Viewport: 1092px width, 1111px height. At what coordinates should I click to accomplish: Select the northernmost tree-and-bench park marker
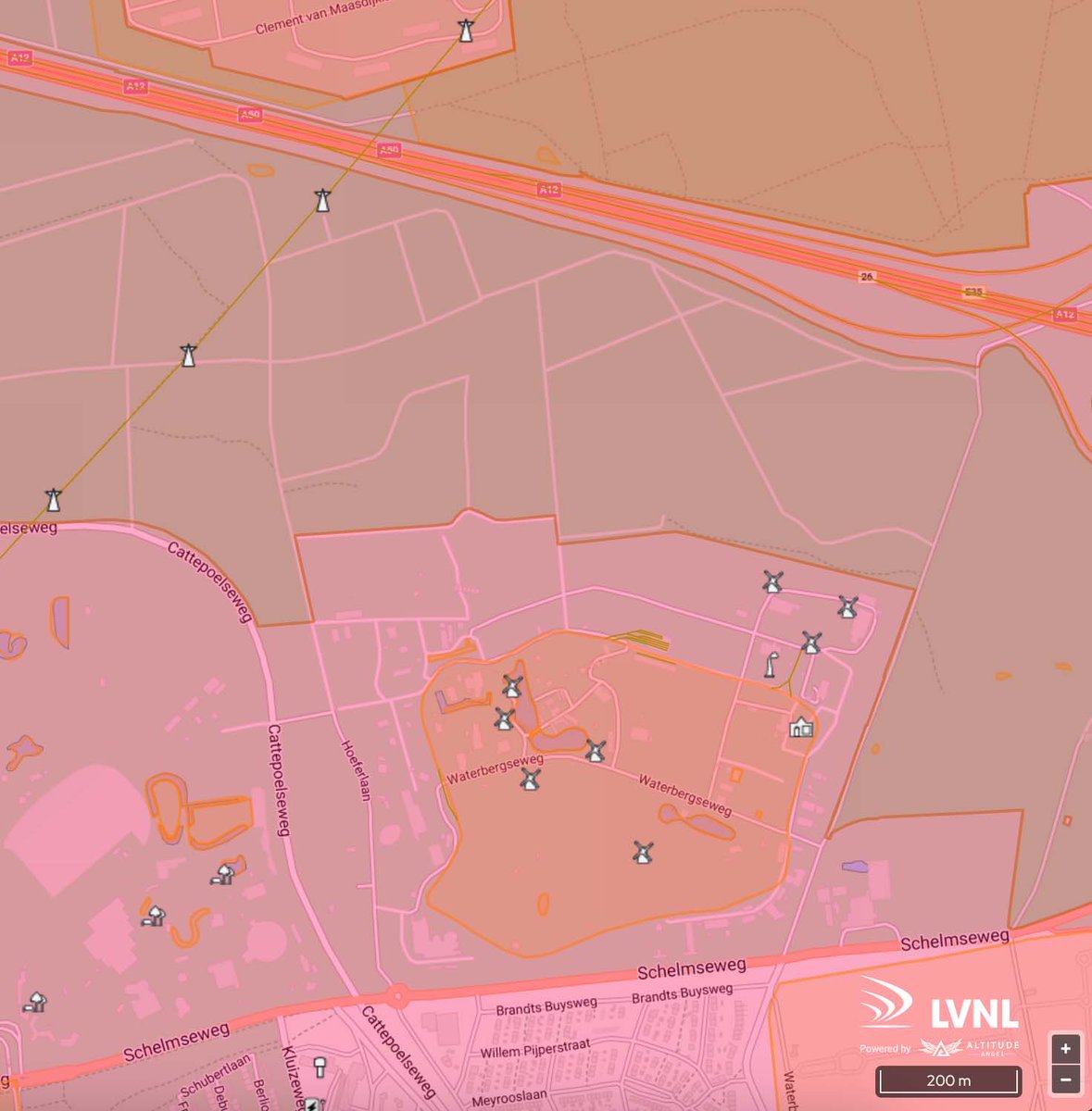[x=222, y=873]
